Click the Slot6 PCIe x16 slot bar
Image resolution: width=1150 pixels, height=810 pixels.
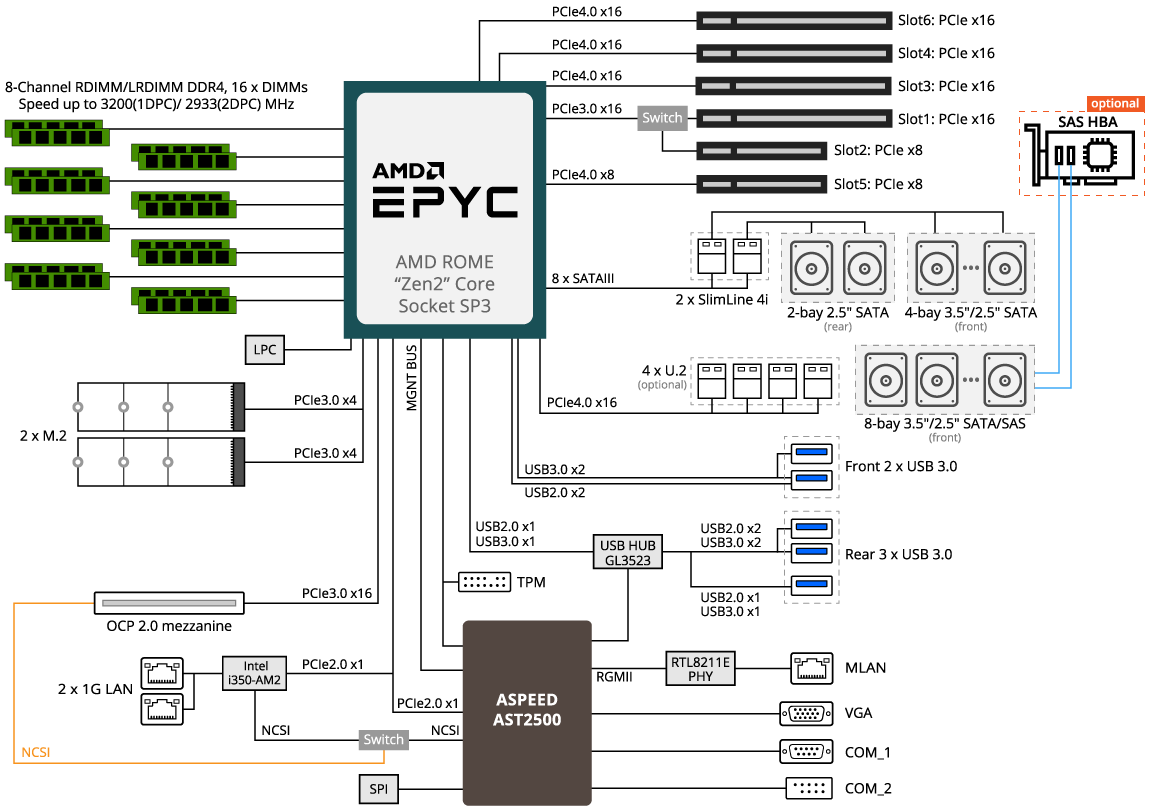pos(793,20)
